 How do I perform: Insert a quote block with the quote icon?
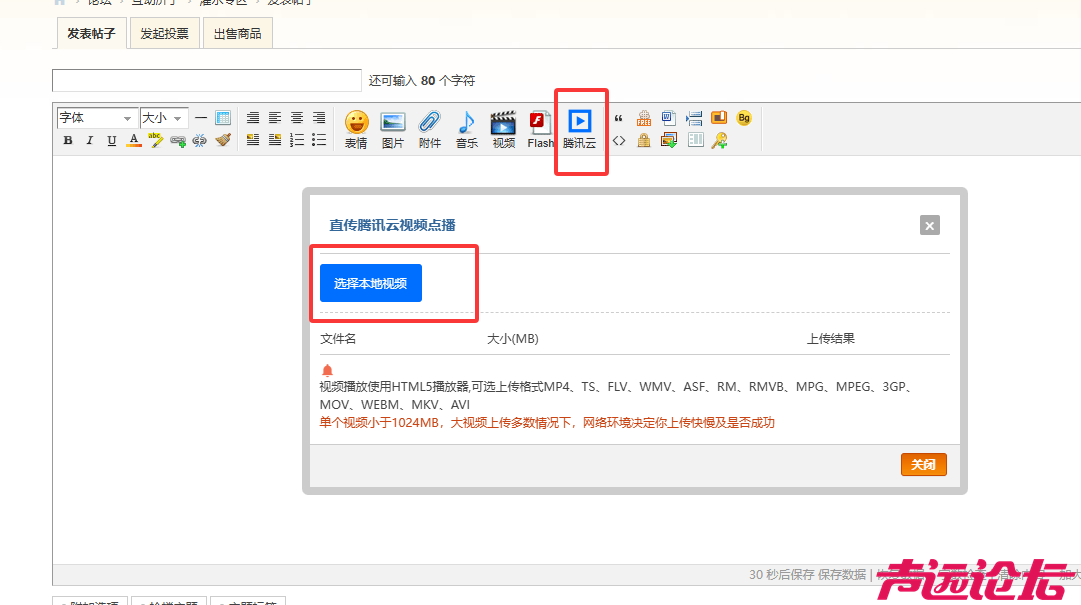tap(620, 118)
